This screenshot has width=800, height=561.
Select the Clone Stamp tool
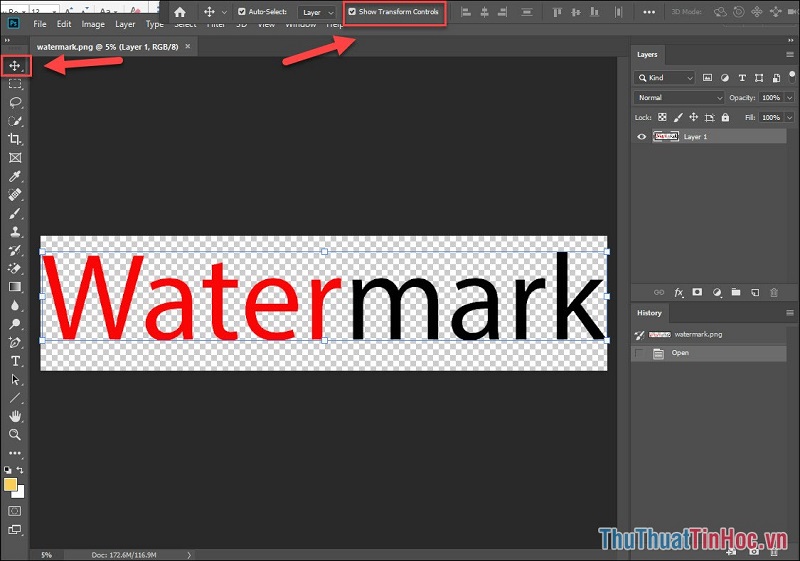(15, 232)
